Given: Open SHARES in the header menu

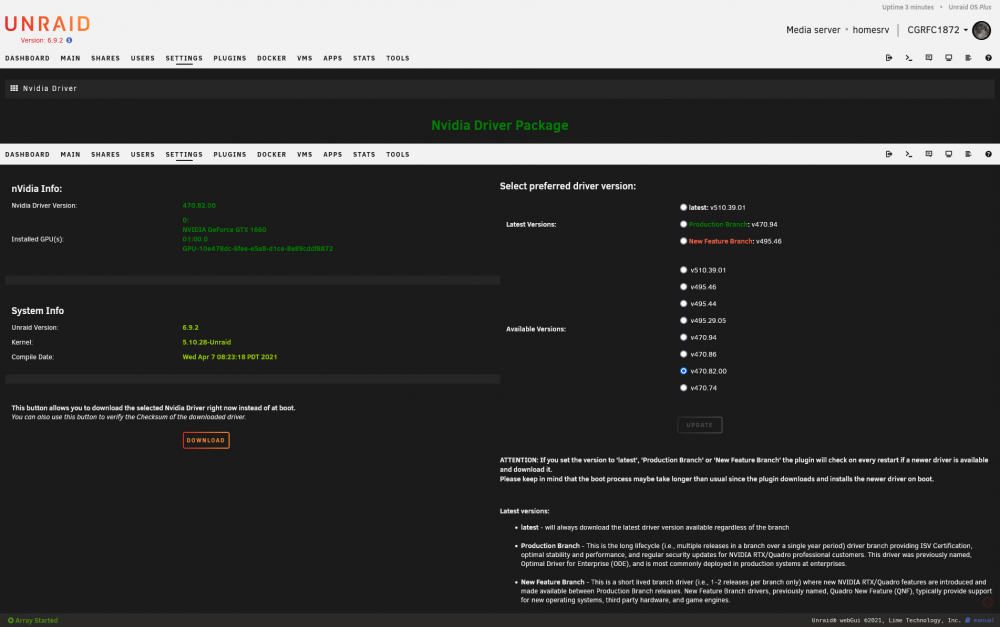Looking at the screenshot, I should (x=105, y=58).
